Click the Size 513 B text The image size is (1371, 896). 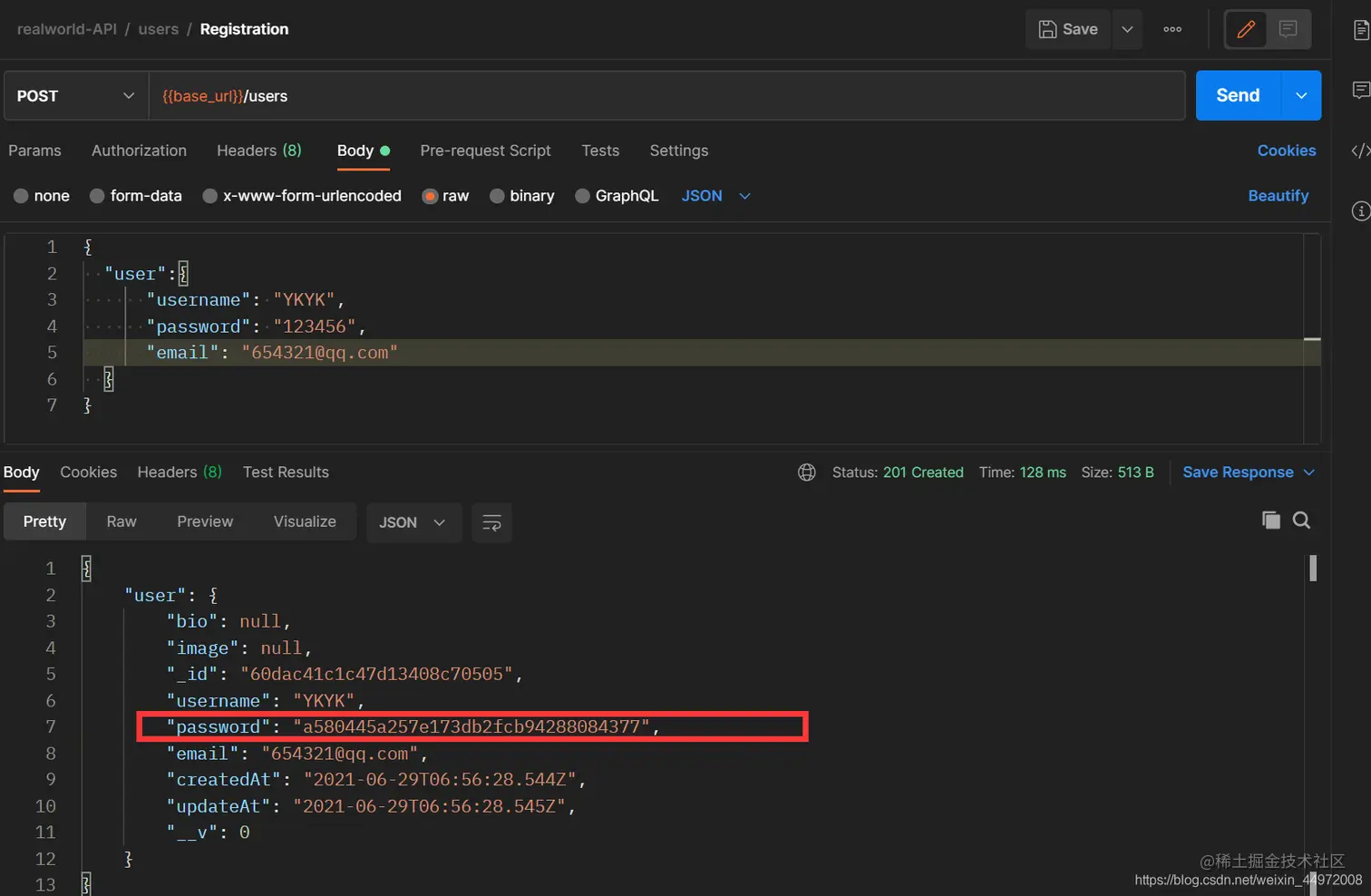click(1117, 472)
